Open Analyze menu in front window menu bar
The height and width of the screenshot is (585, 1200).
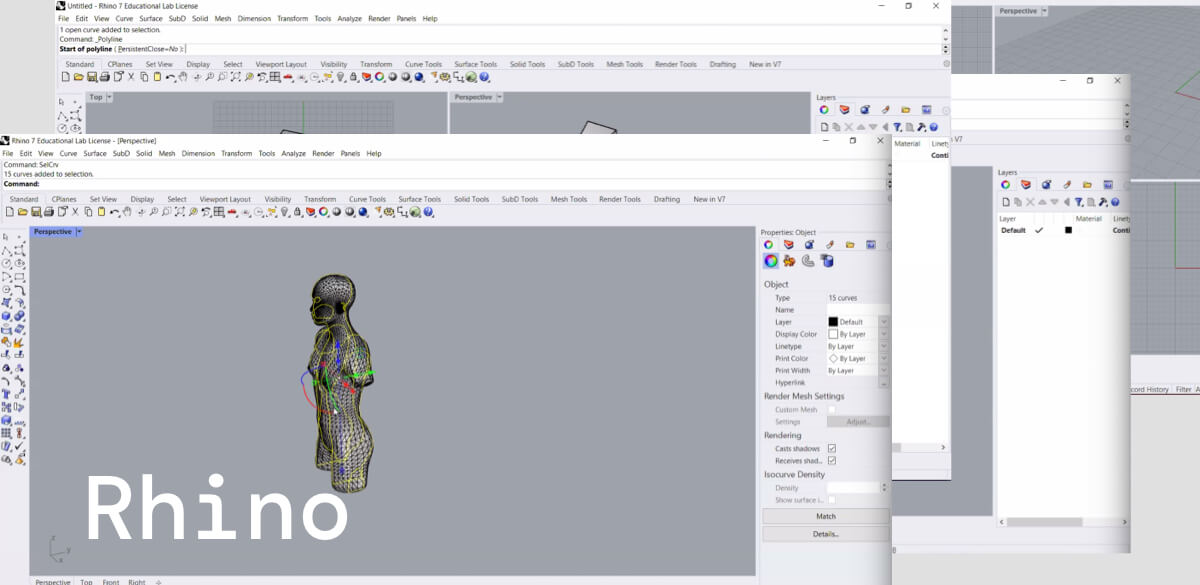point(294,154)
